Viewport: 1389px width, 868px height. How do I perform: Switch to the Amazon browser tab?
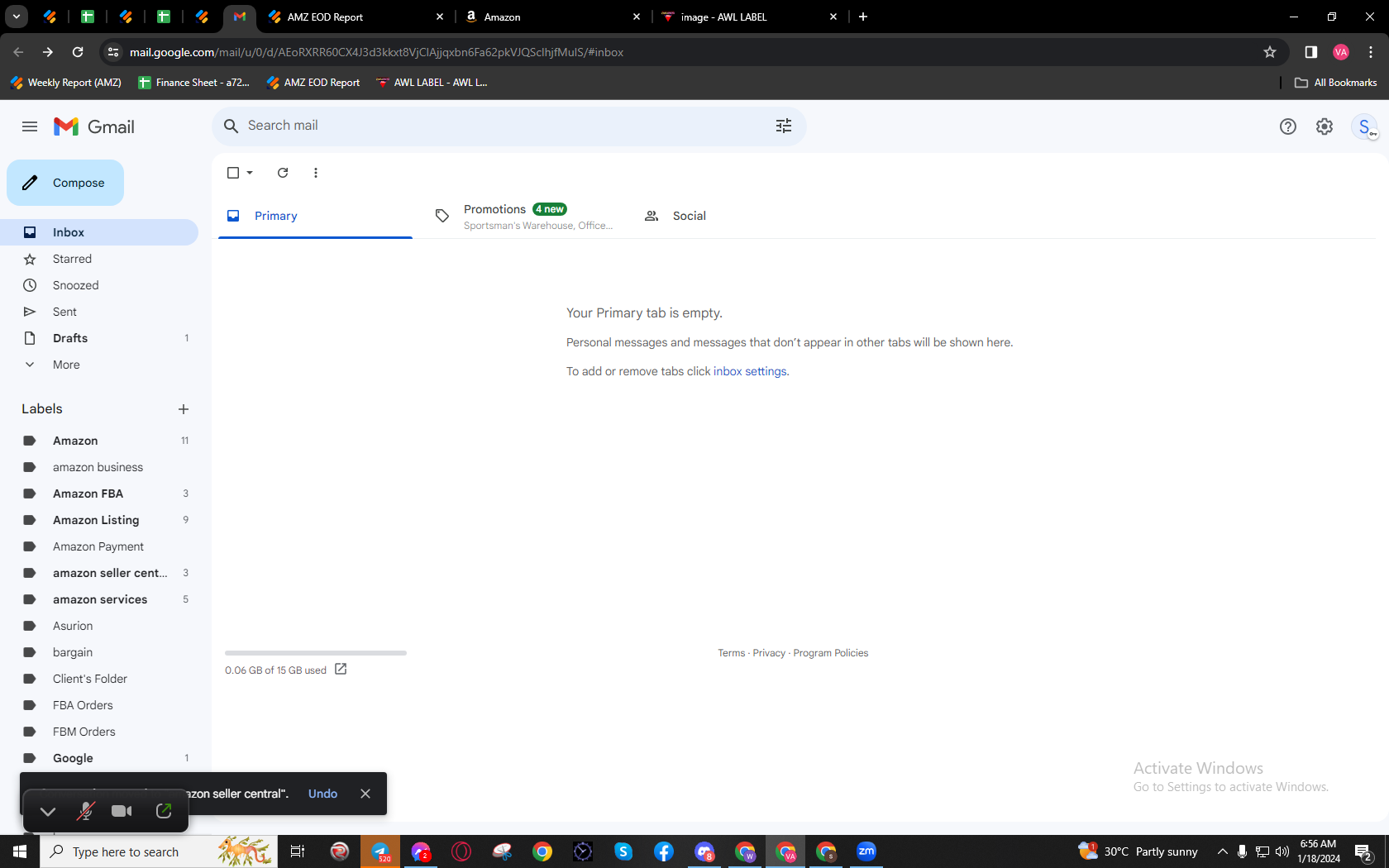[x=552, y=17]
